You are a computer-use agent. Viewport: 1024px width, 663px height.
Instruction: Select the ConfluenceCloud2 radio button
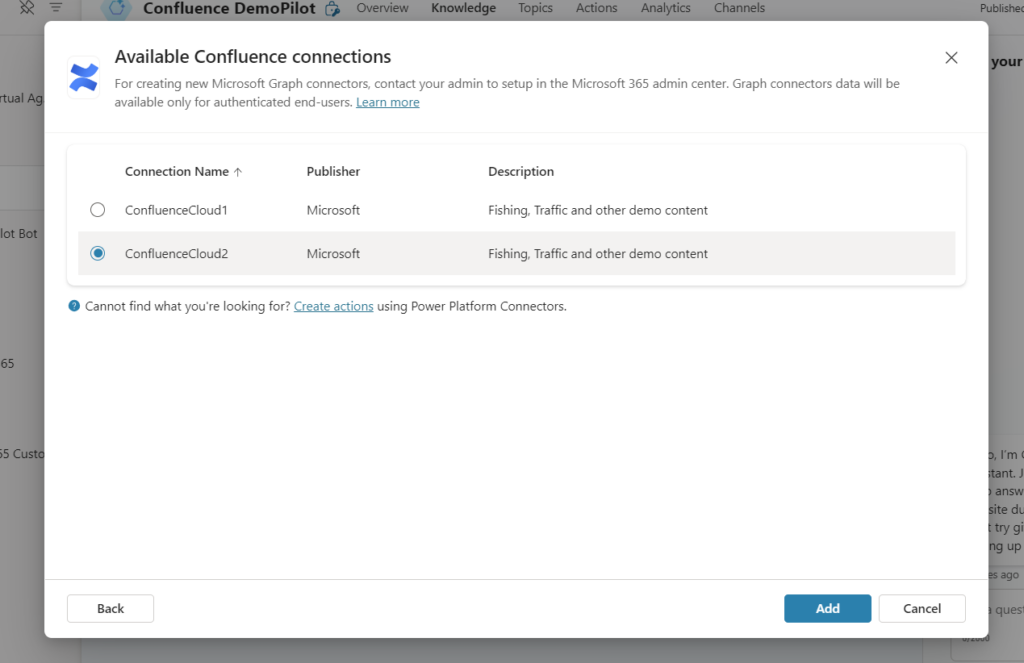(x=98, y=254)
